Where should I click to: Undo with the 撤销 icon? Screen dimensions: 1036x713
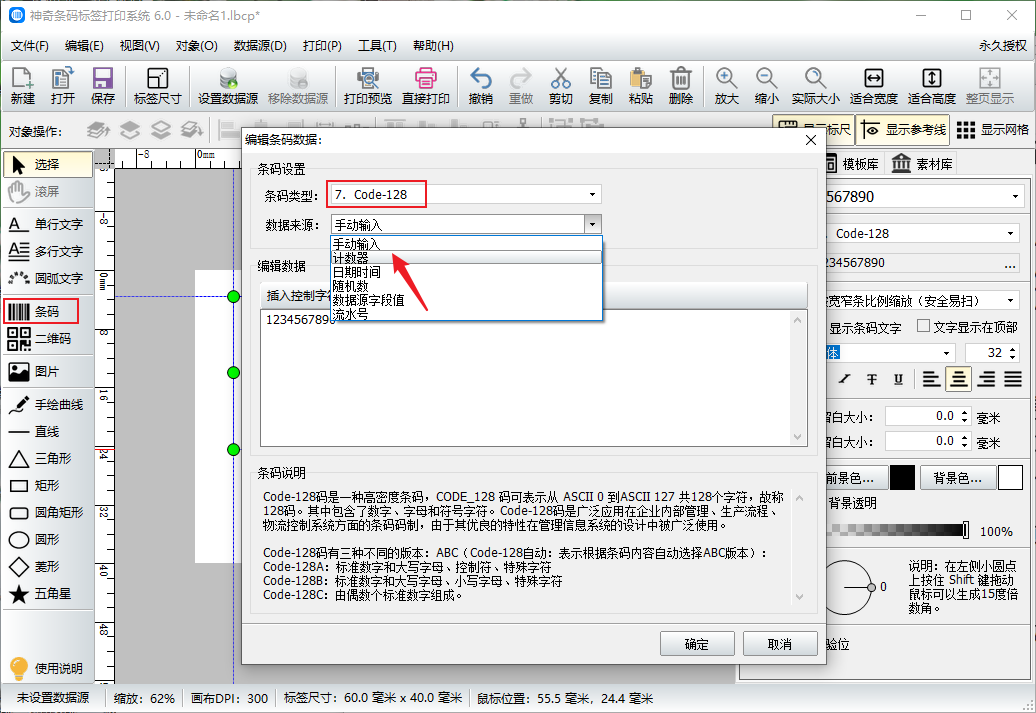coord(480,86)
